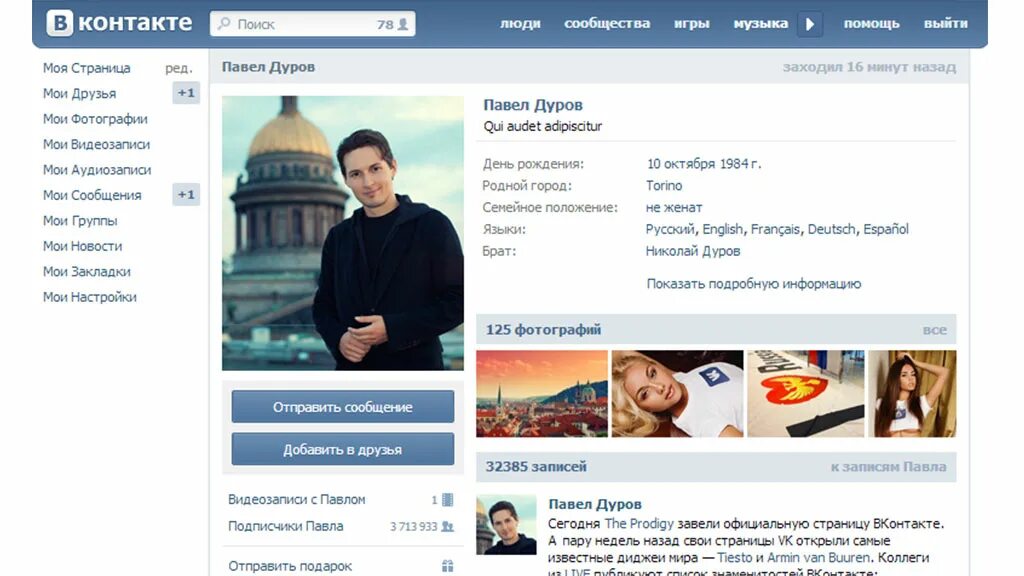Click the Torino hometown link
The height and width of the screenshot is (576, 1024).
coord(664,185)
